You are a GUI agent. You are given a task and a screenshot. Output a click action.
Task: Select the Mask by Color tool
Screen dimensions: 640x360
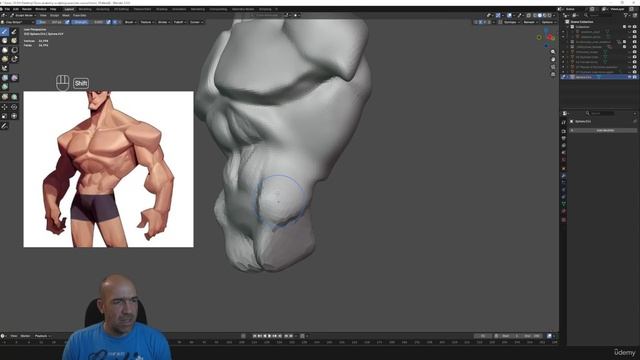[14, 97]
